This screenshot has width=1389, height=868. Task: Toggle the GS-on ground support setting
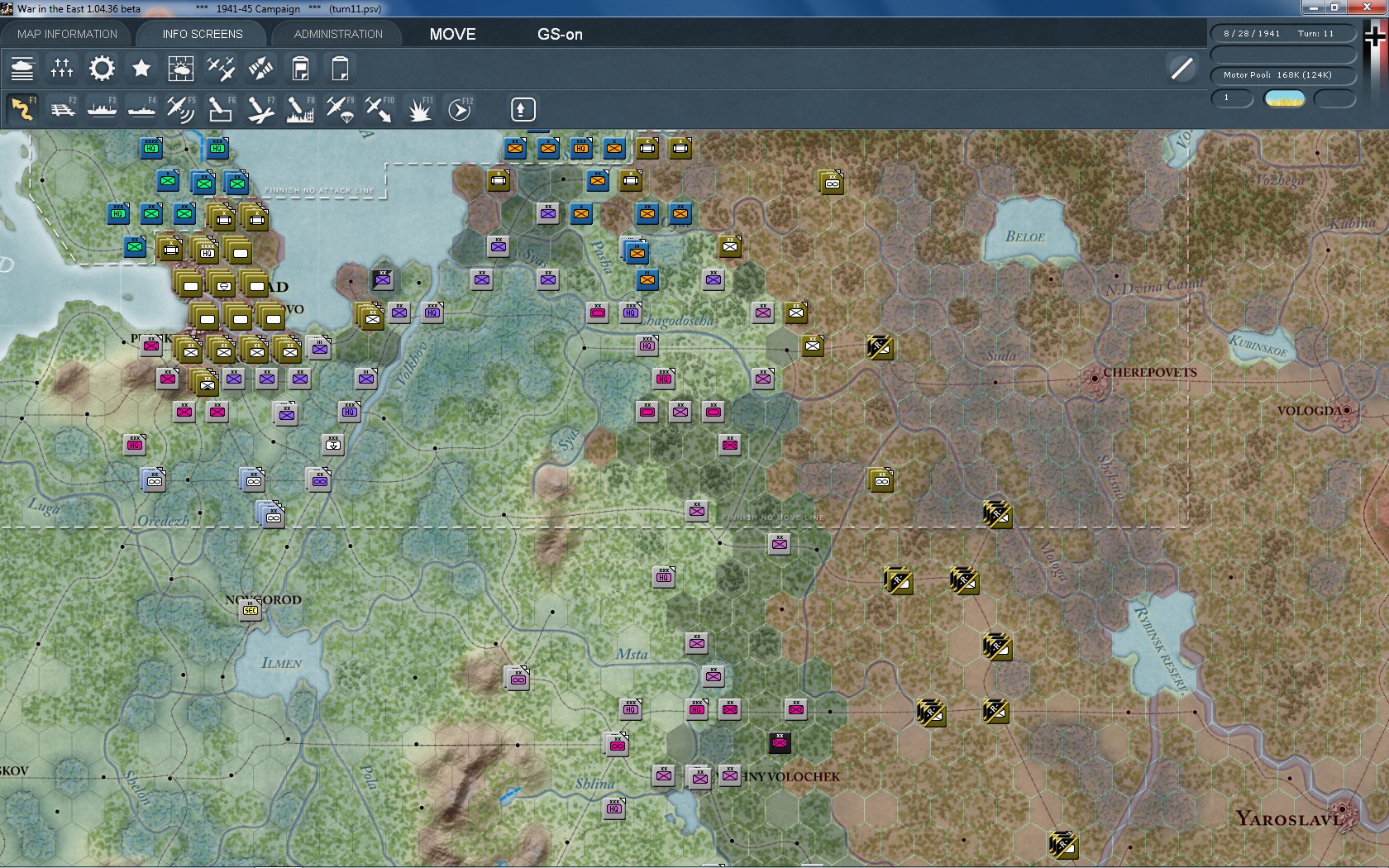(560, 34)
